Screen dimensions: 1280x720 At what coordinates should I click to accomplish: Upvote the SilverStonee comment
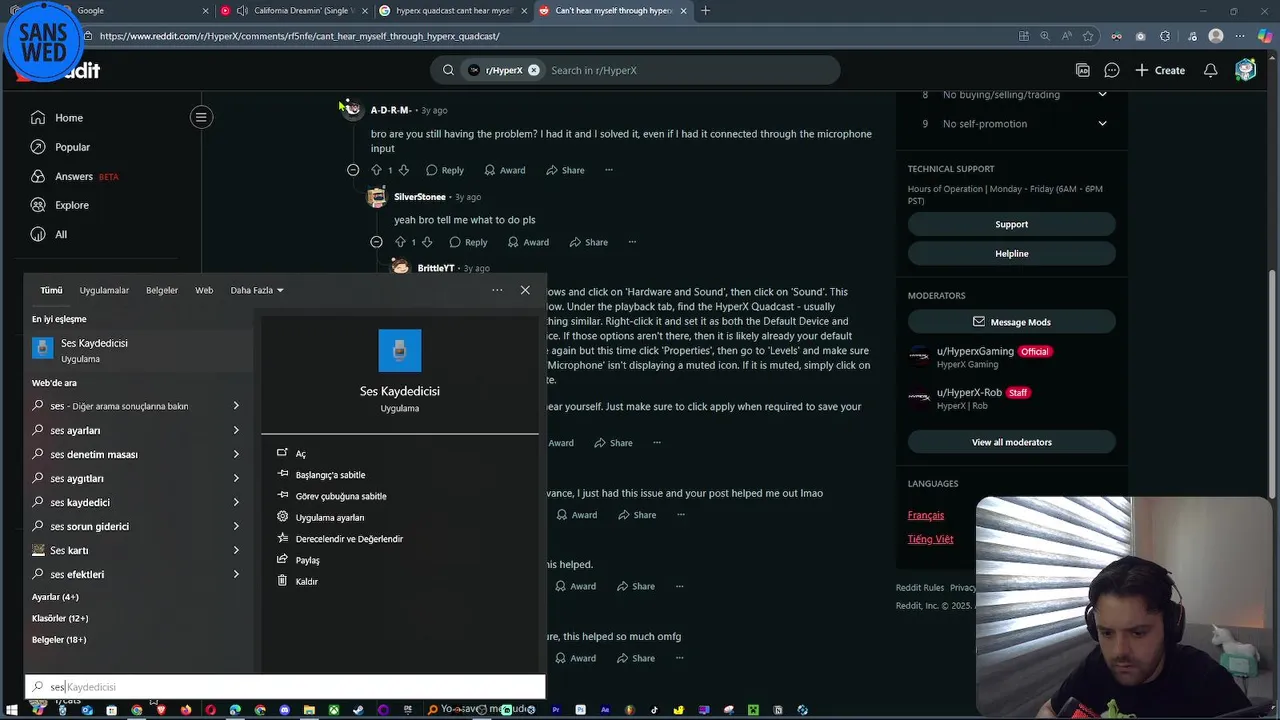(400, 242)
